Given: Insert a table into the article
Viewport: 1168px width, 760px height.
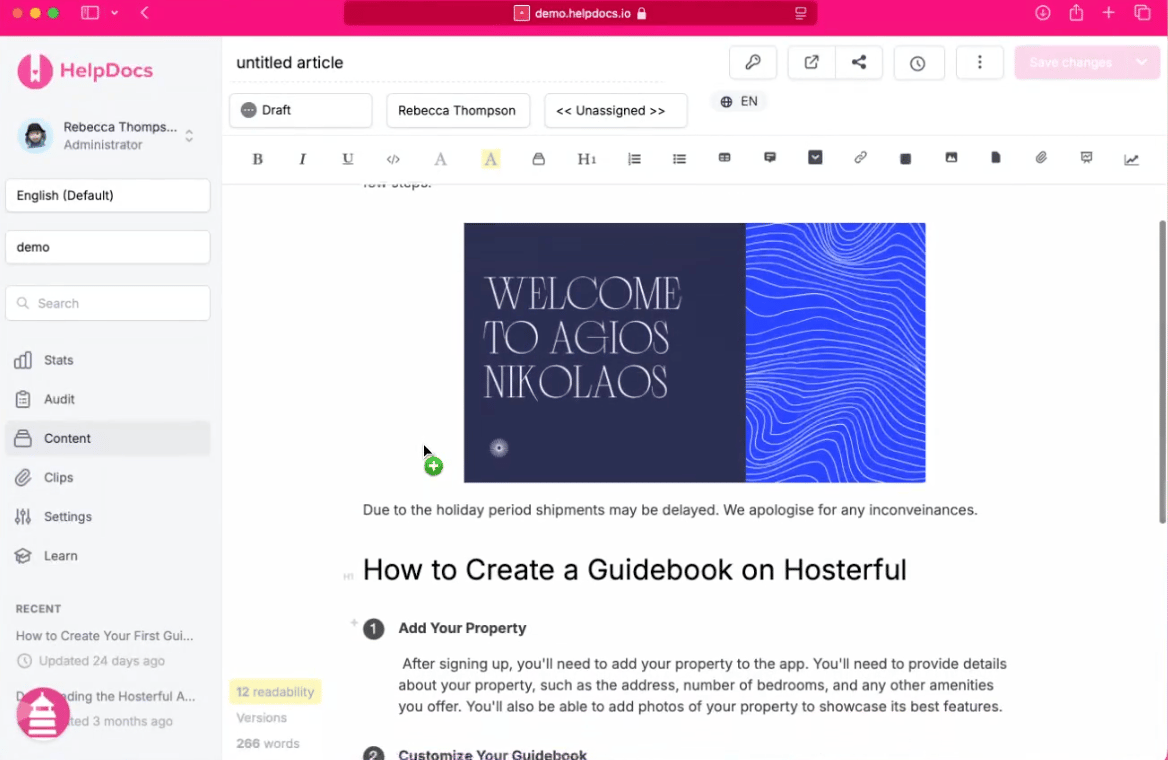Looking at the screenshot, I should coord(724,158).
